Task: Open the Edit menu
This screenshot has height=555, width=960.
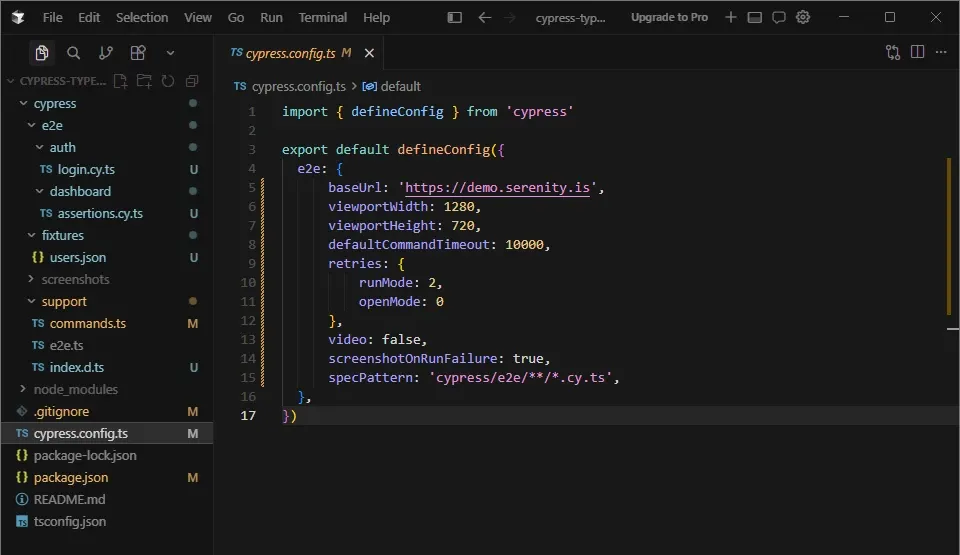Action: (89, 17)
